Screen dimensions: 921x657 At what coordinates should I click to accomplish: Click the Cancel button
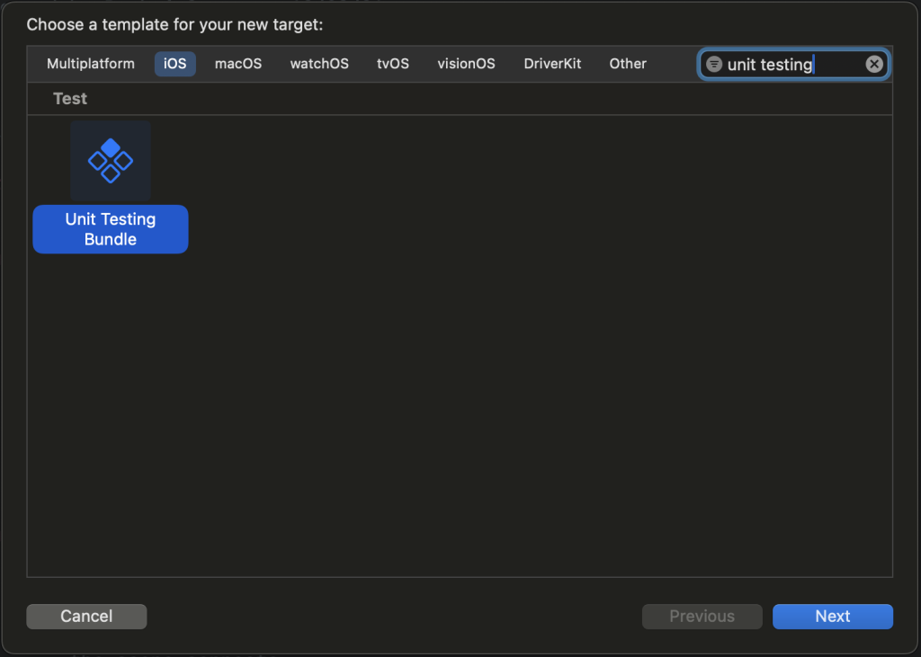pyautogui.click(x=86, y=616)
